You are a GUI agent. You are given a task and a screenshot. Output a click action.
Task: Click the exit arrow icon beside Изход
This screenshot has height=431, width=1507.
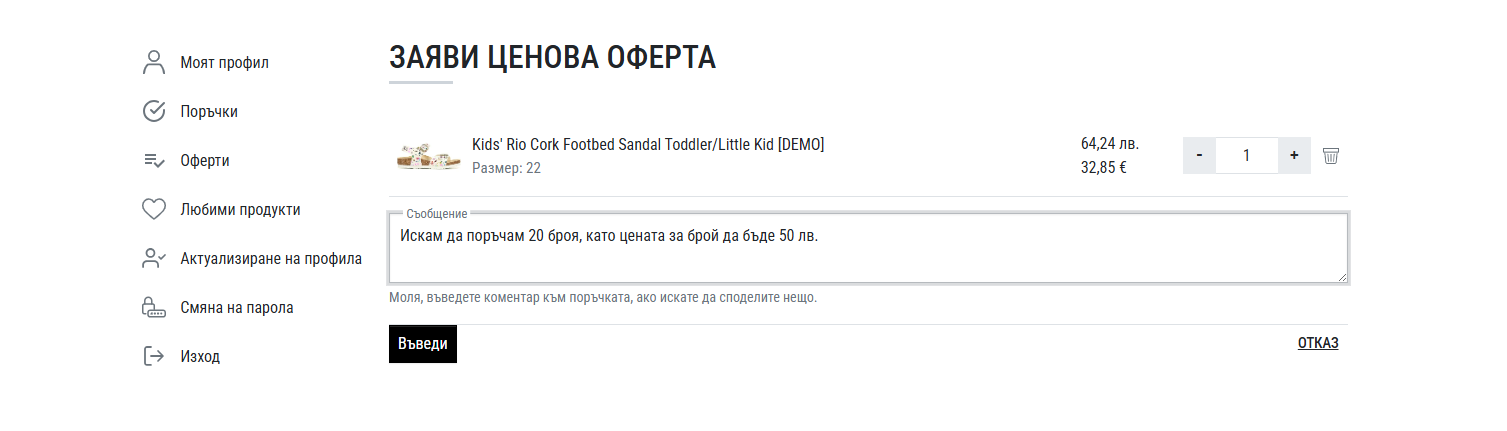(x=153, y=356)
